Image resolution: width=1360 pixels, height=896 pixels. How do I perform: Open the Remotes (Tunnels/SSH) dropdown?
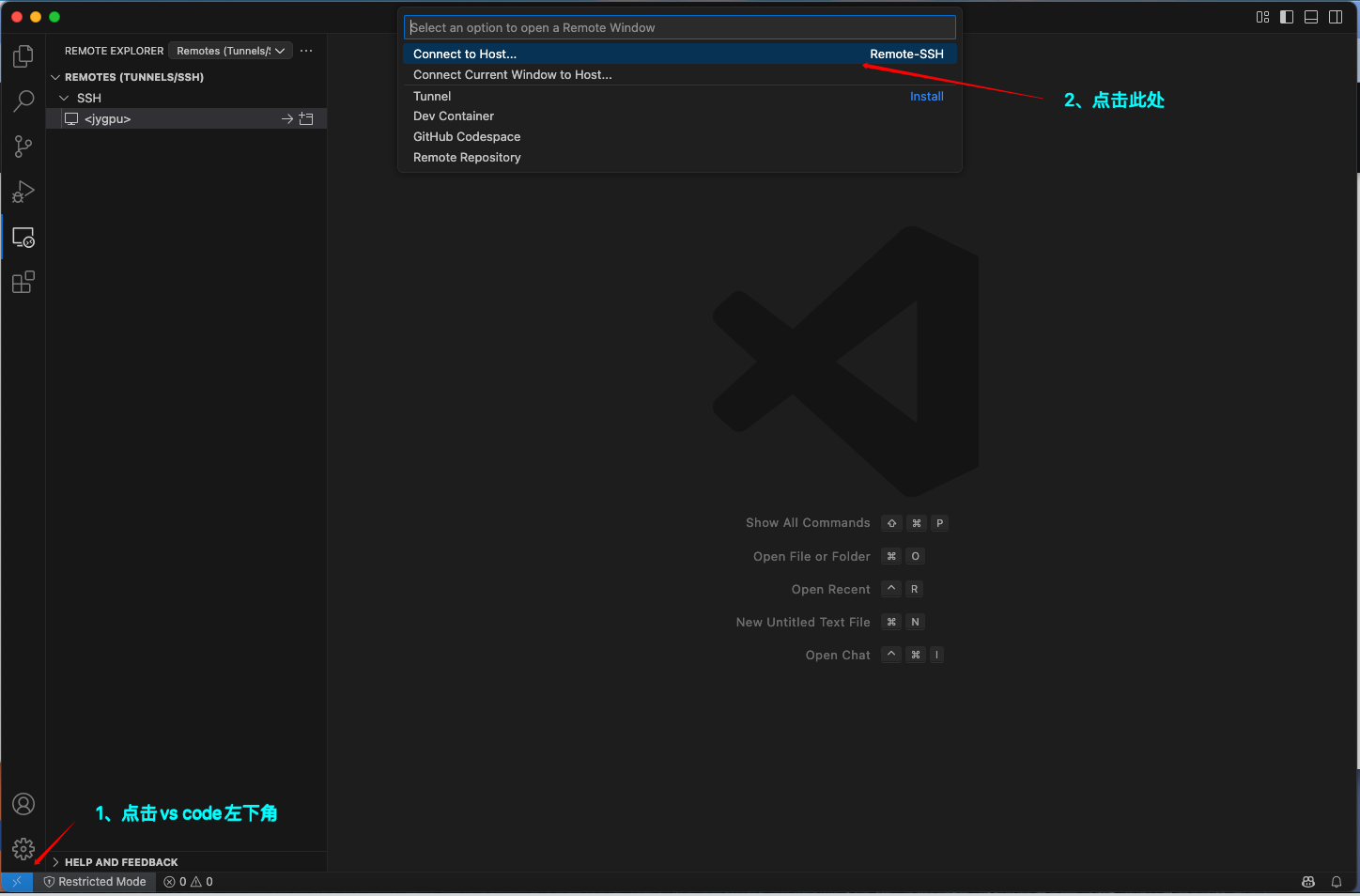point(230,51)
